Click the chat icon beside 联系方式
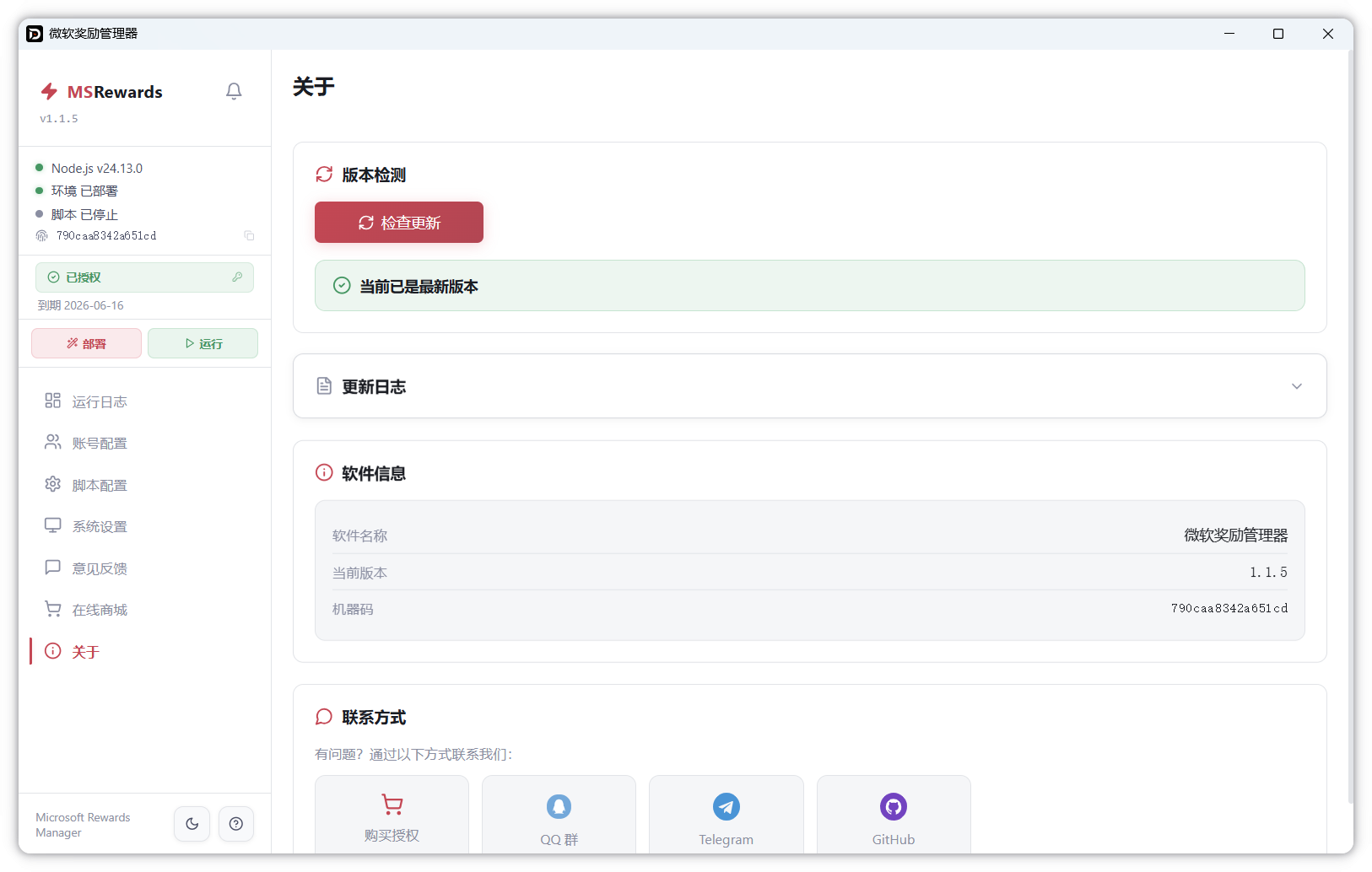Screen dimensions: 1372x872 (x=324, y=717)
